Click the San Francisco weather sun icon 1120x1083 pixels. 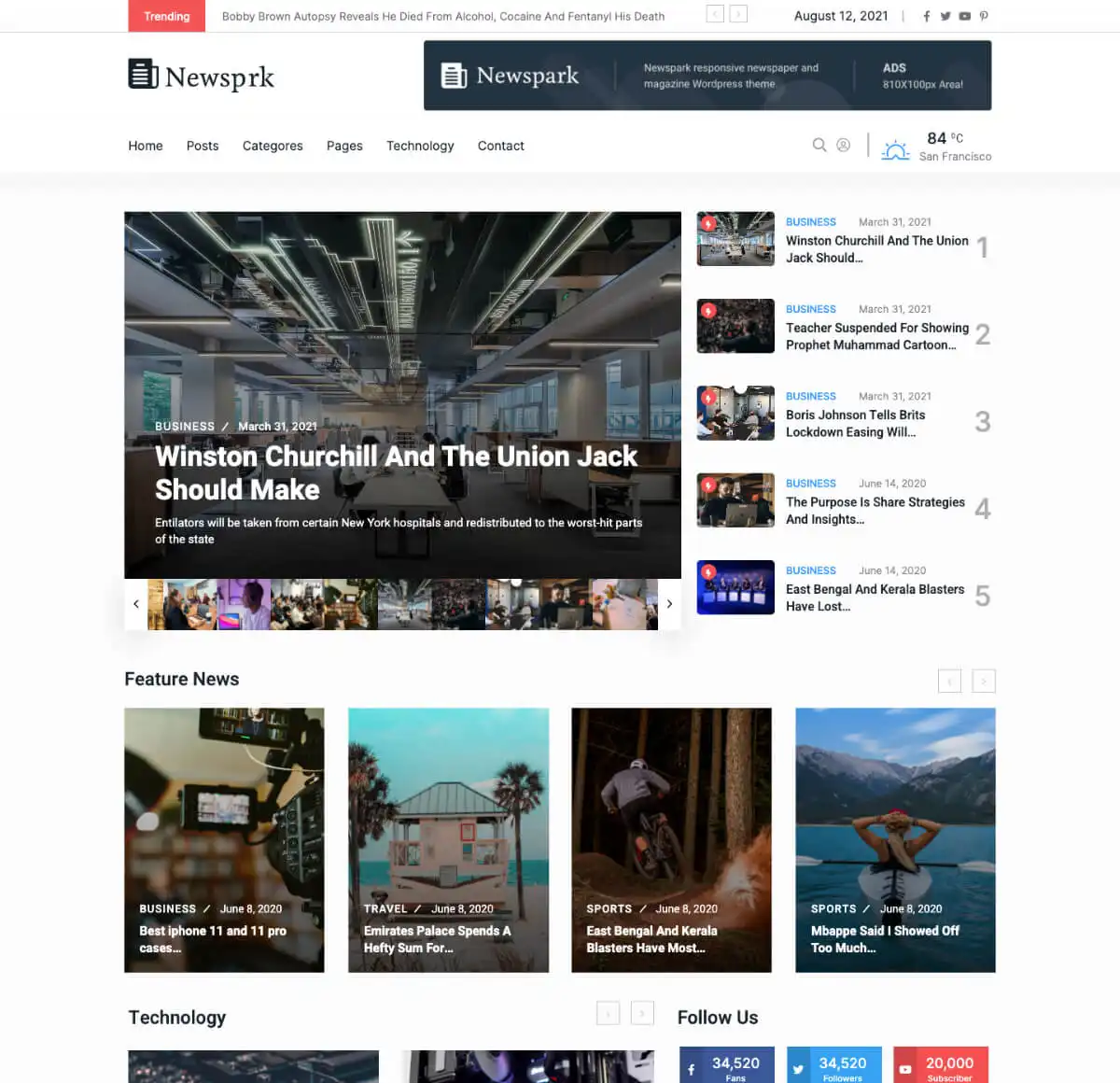[x=895, y=148]
